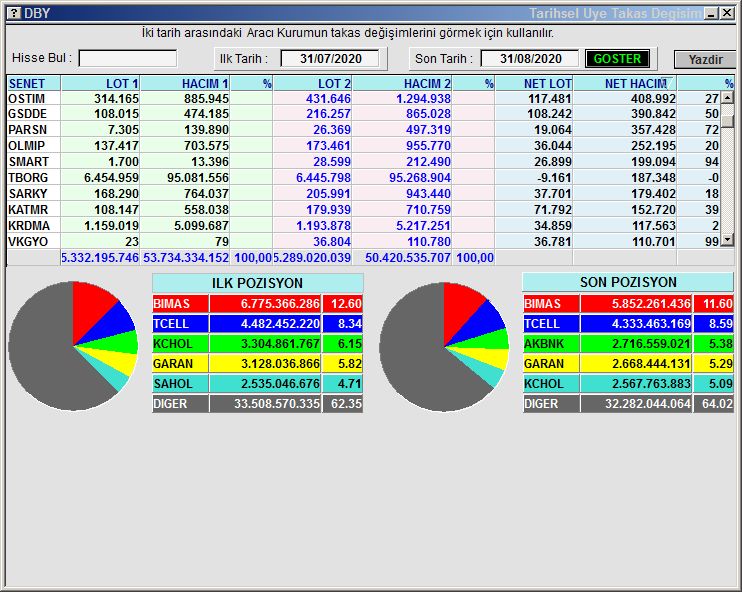This screenshot has width=742, height=592.
Task: Click cyan KCHOL swatch in SON POZISYON
Action: tap(551, 383)
